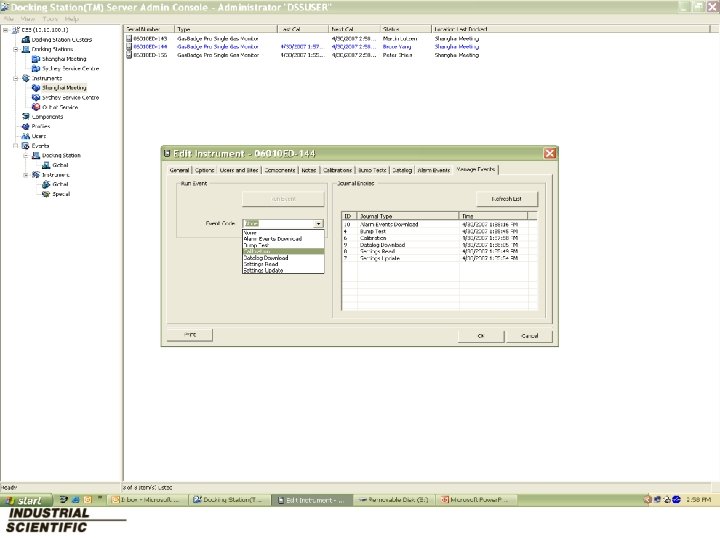Click the red Out of Service icon
720x540 pixels.
point(36,107)
